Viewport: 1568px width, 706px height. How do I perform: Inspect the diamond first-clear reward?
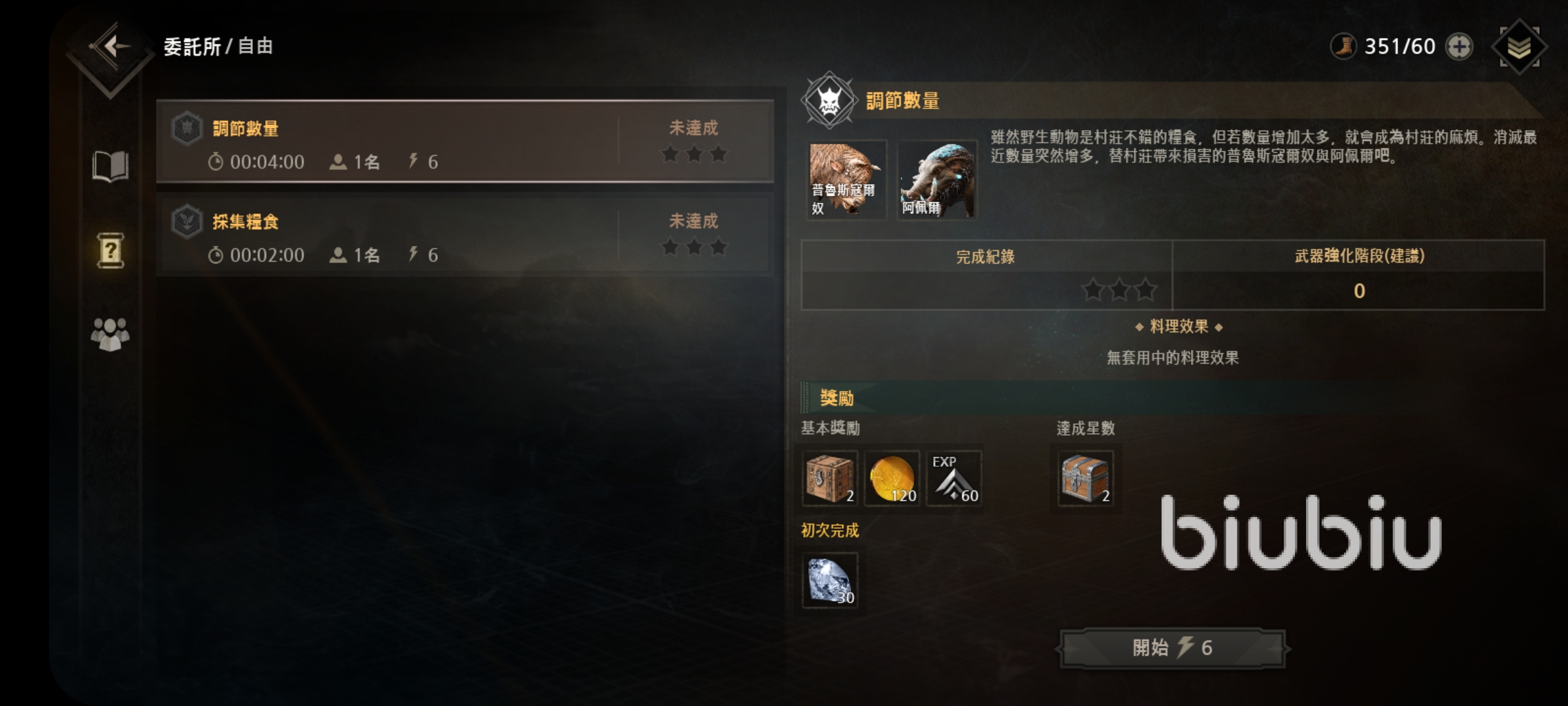click(x=830, y=580)
